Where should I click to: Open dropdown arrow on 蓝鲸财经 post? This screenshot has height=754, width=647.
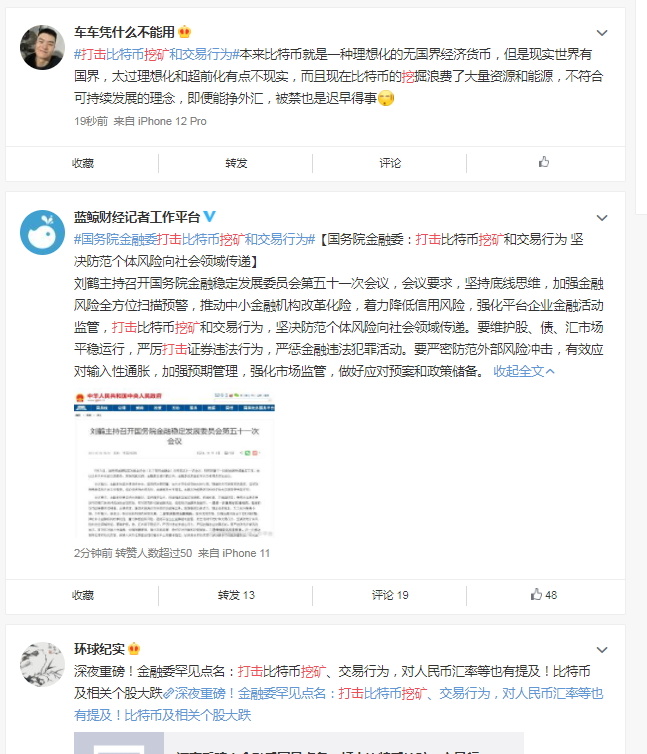click(x=602, y=218)
